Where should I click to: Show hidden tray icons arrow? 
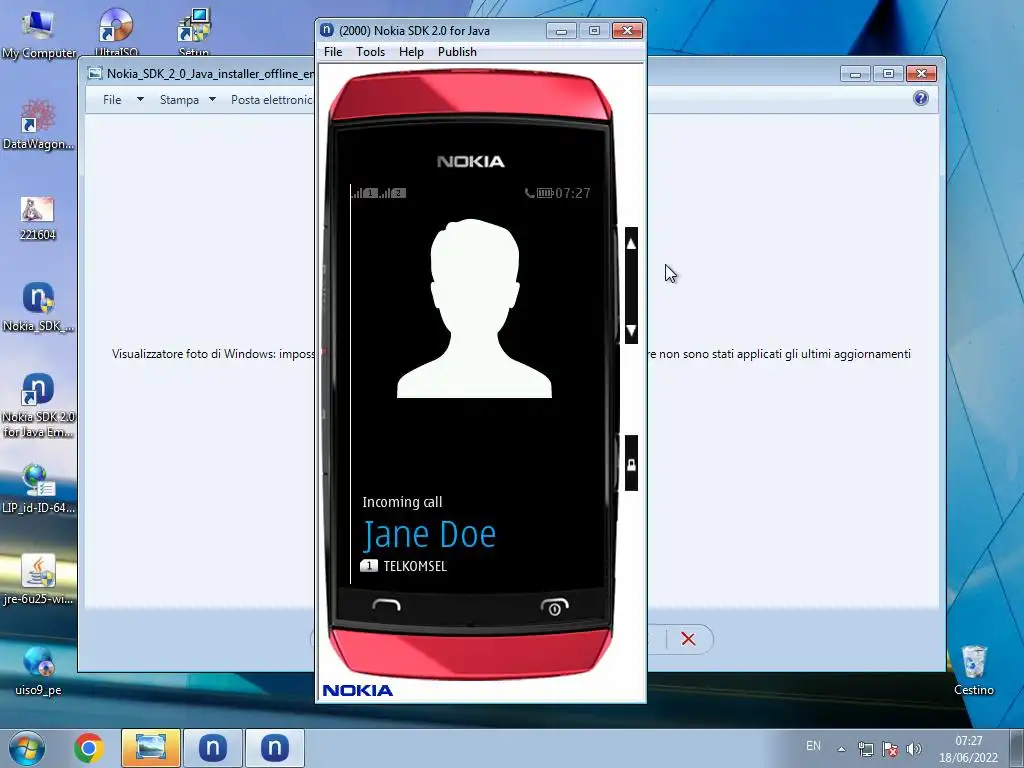tap(842, 749)
